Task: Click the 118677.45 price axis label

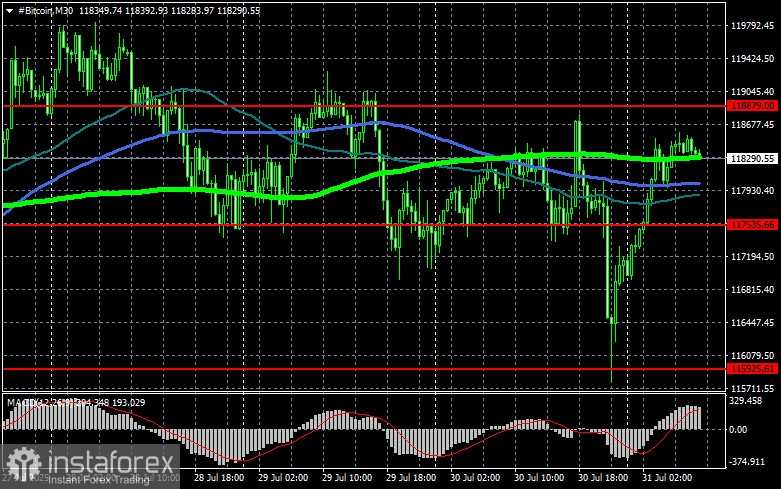Action: click(x=752, y=124)
